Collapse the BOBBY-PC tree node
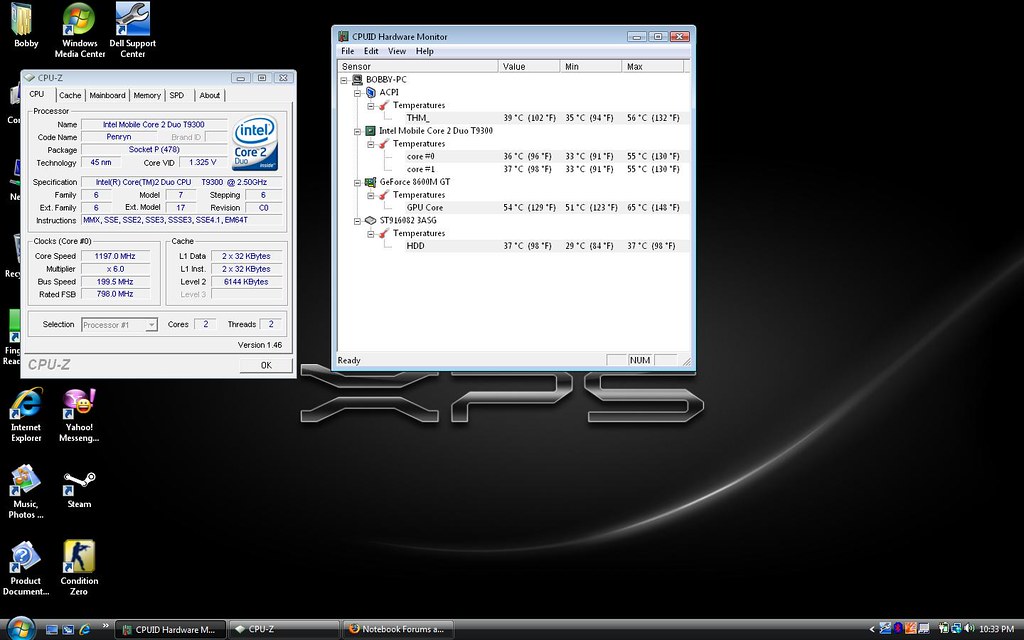 point(344,80)
